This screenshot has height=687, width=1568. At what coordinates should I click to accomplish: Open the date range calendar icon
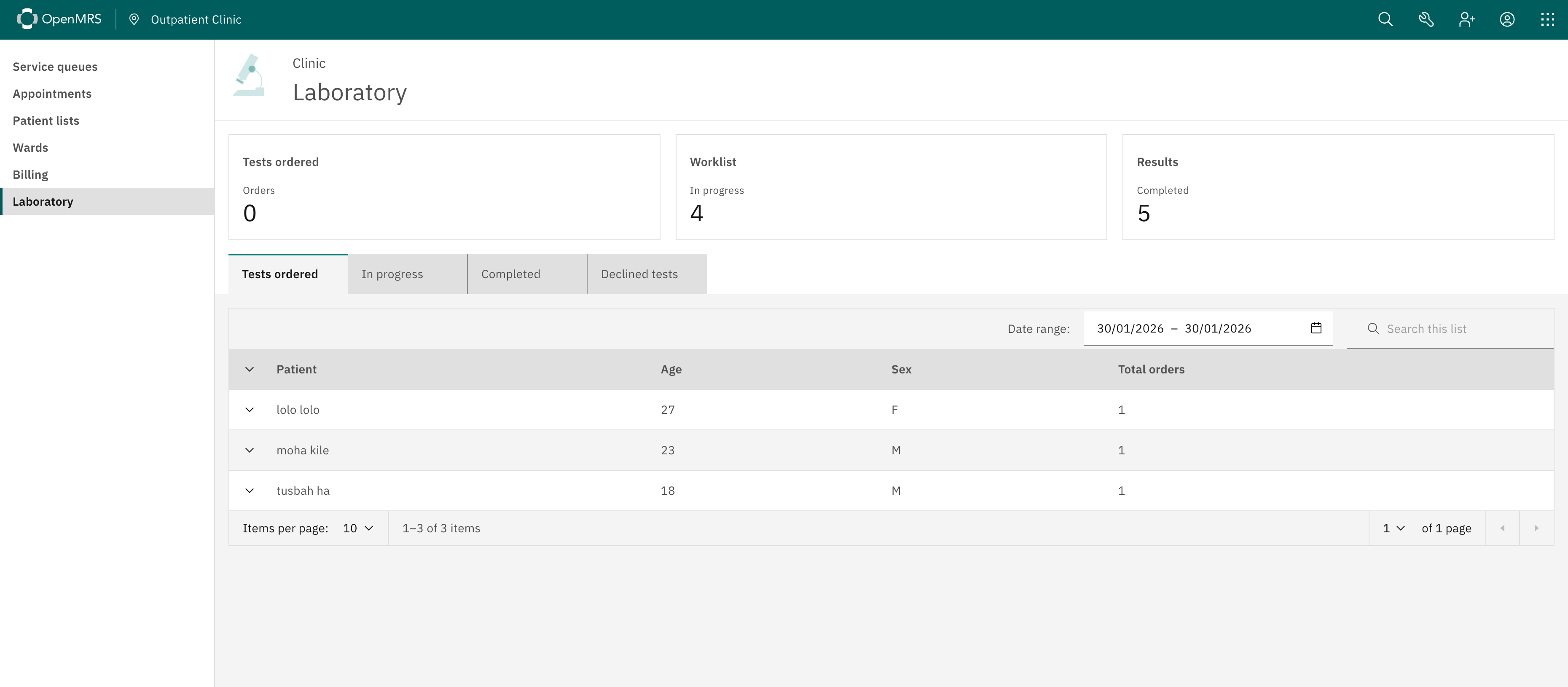pyautogui.click(x=1316, y=328)
